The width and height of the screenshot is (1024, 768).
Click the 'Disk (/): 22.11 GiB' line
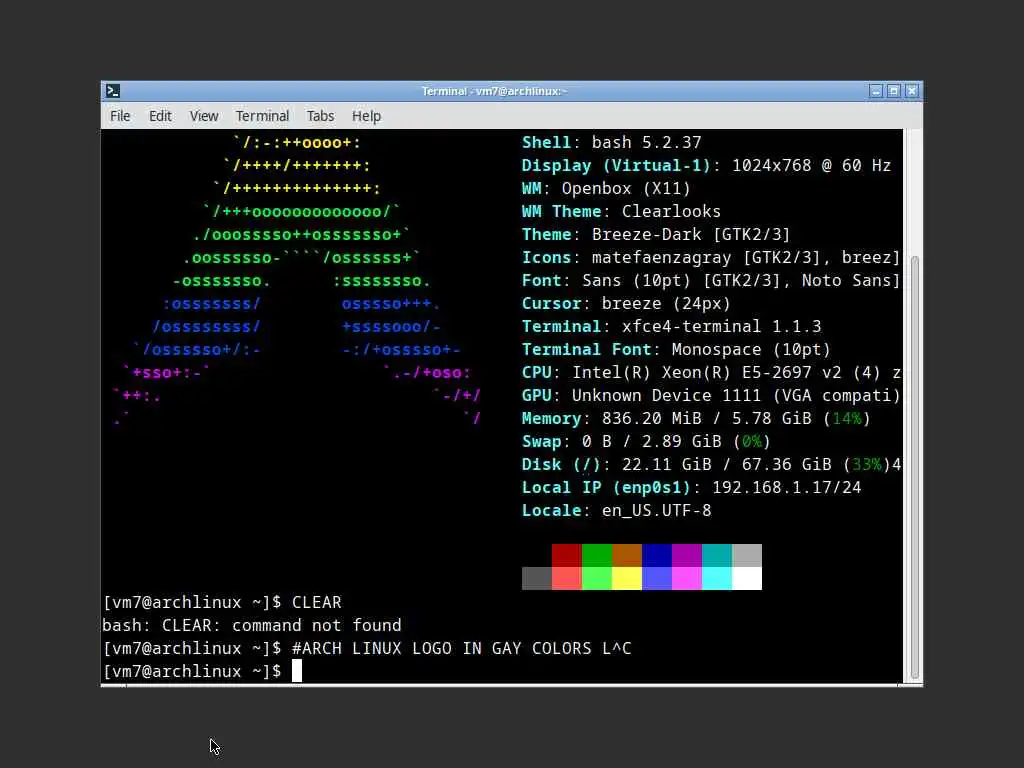pyautogui.click(x=711, y=464)
